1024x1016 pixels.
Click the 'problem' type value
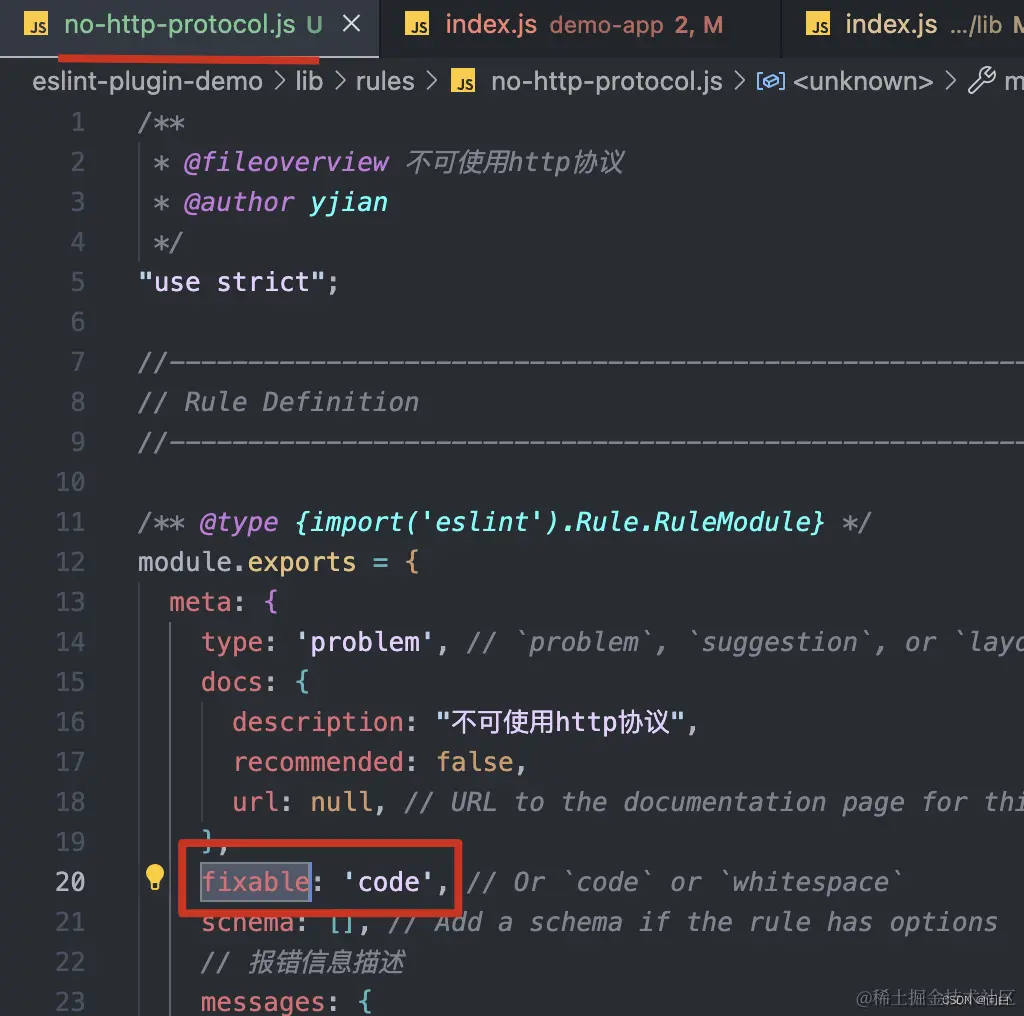364,643
